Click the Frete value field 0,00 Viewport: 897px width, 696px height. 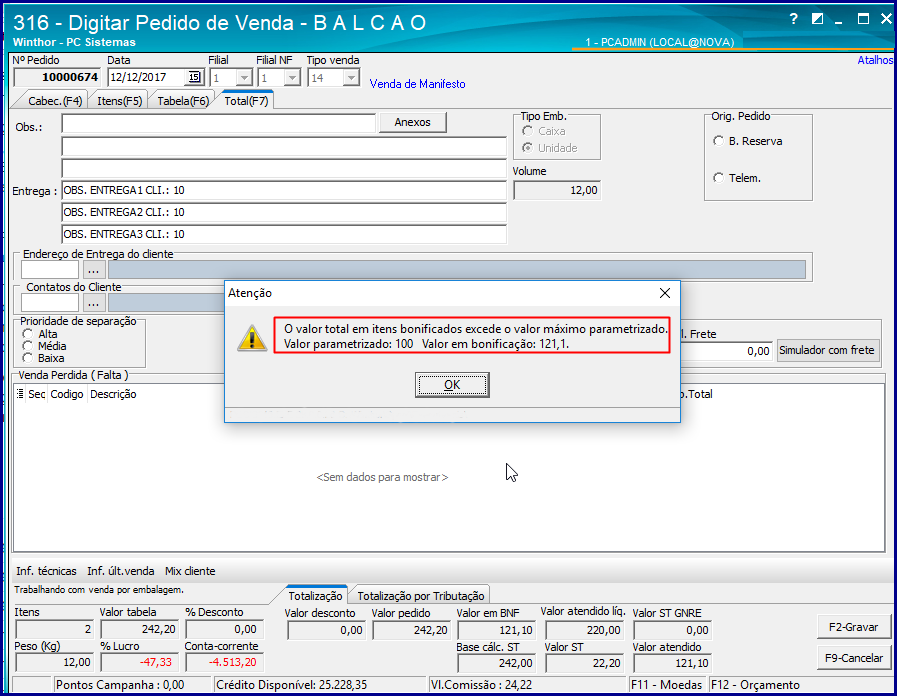point(725,351)
